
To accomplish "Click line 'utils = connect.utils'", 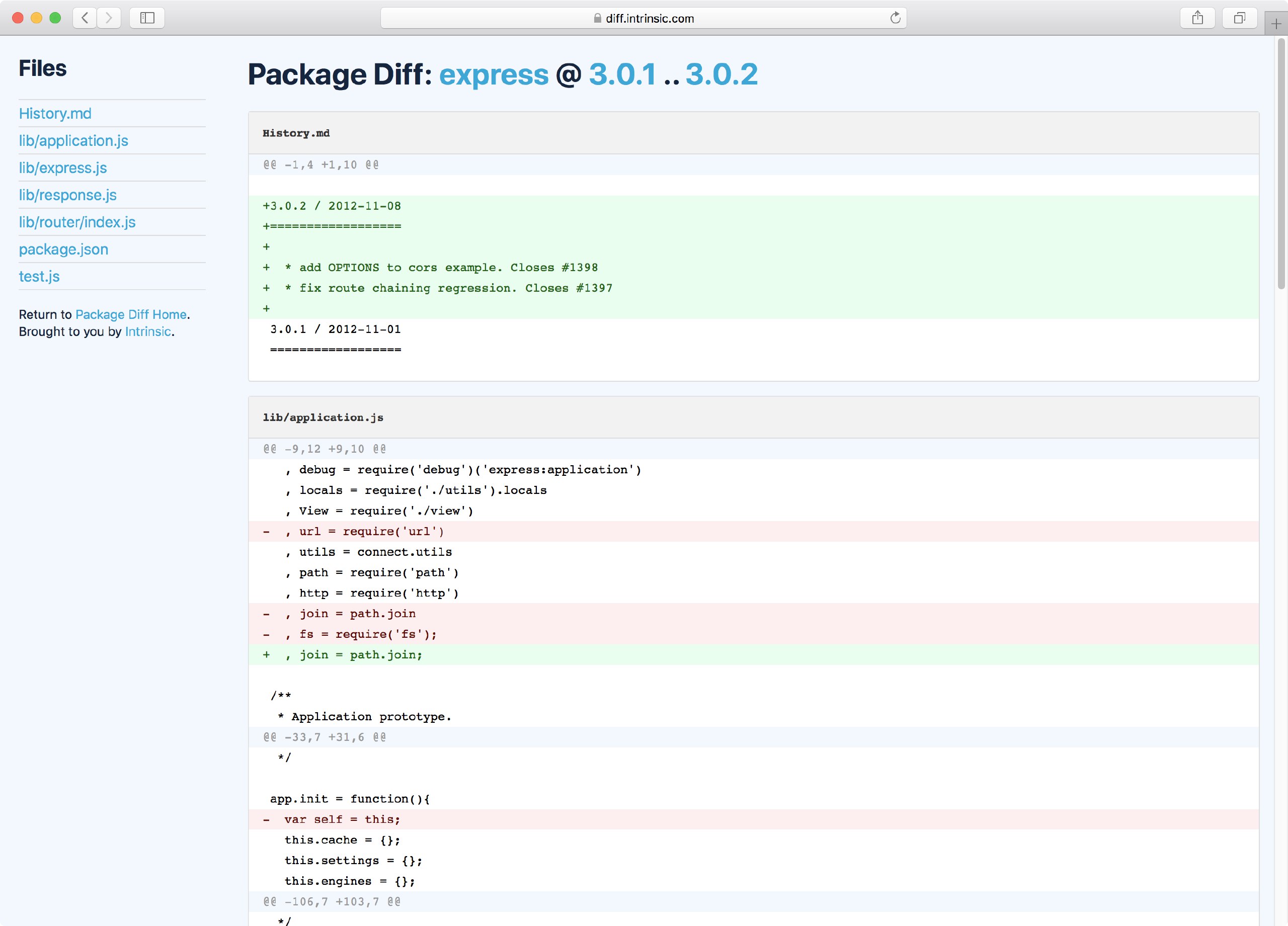I will click(753, 552).
